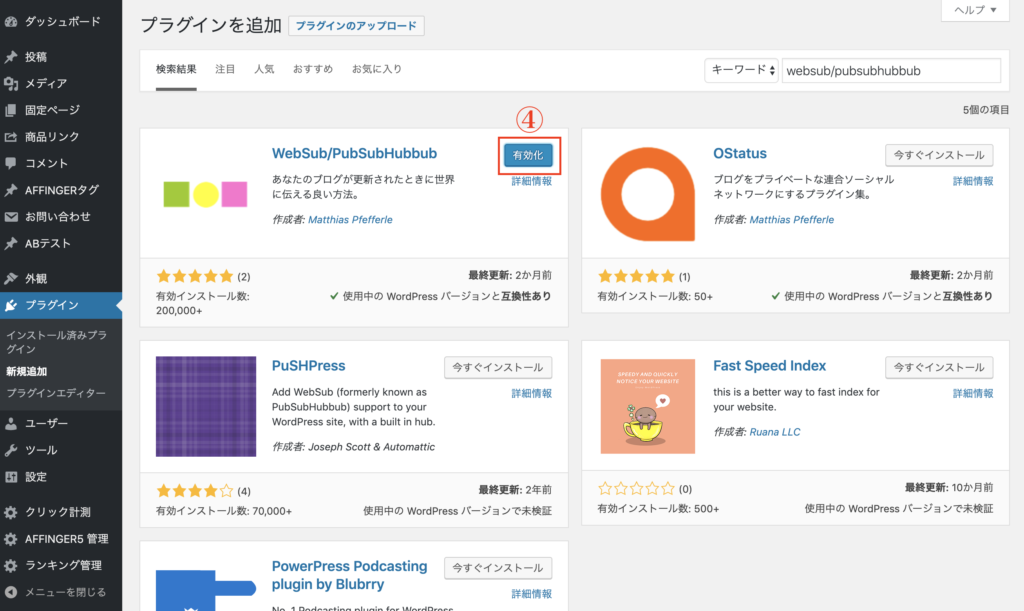This screenshot has width=1024, height=611.
Task: Click プラグインのアップロード button
Action: (356, 26)
